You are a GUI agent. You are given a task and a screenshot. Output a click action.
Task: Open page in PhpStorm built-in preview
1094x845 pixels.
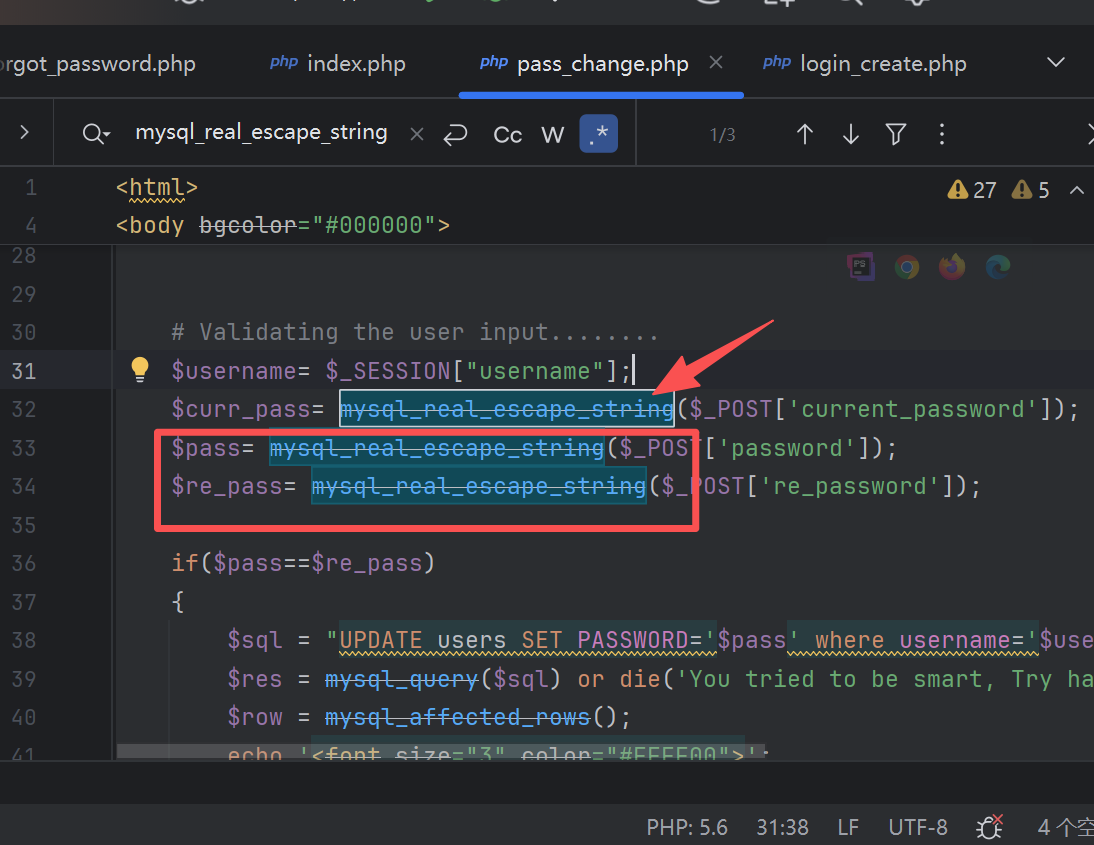coord(861,267)
